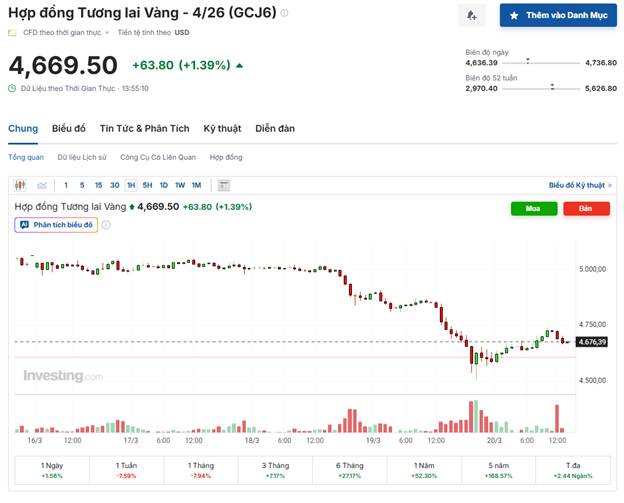Screen dimensions: 624x503
Task: Click the news overlay icon in chart toolbar
Action: pyautogui.click(x=224, y=185)
